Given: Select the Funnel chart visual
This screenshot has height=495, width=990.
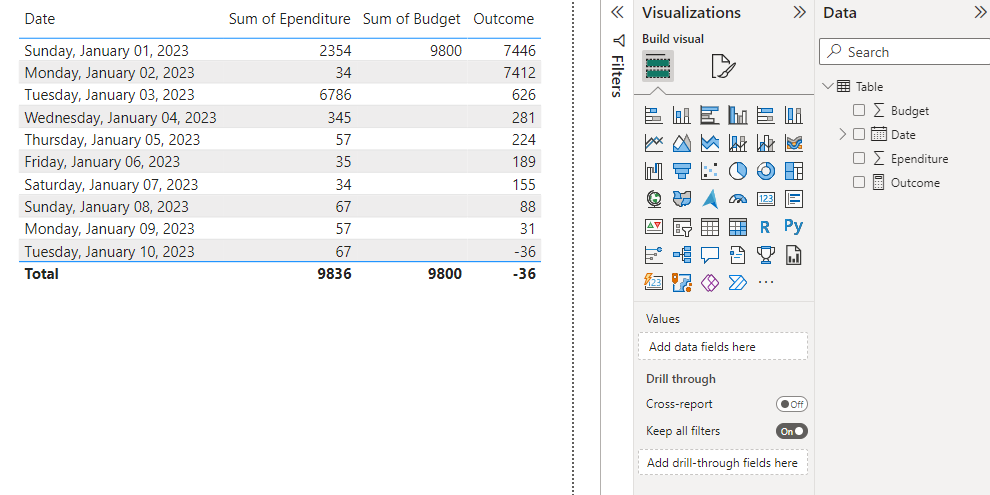Looking at the screenshot, I should pos(681,171).
